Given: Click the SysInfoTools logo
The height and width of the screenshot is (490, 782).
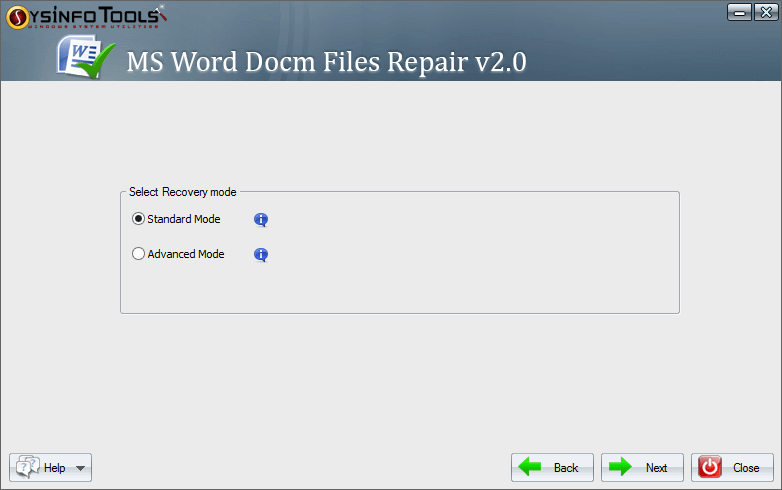Looking at the screenshot, I should coord(86,16).
